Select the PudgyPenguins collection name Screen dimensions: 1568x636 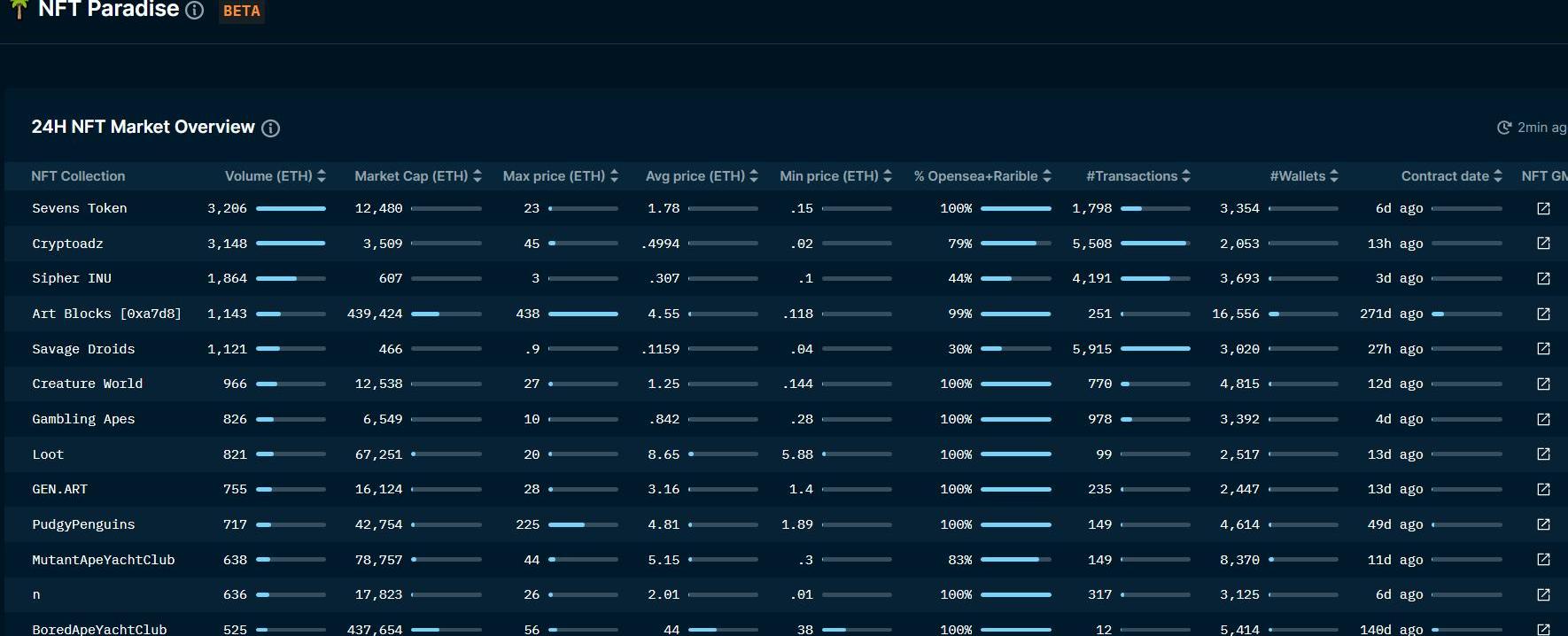point(83,524)
